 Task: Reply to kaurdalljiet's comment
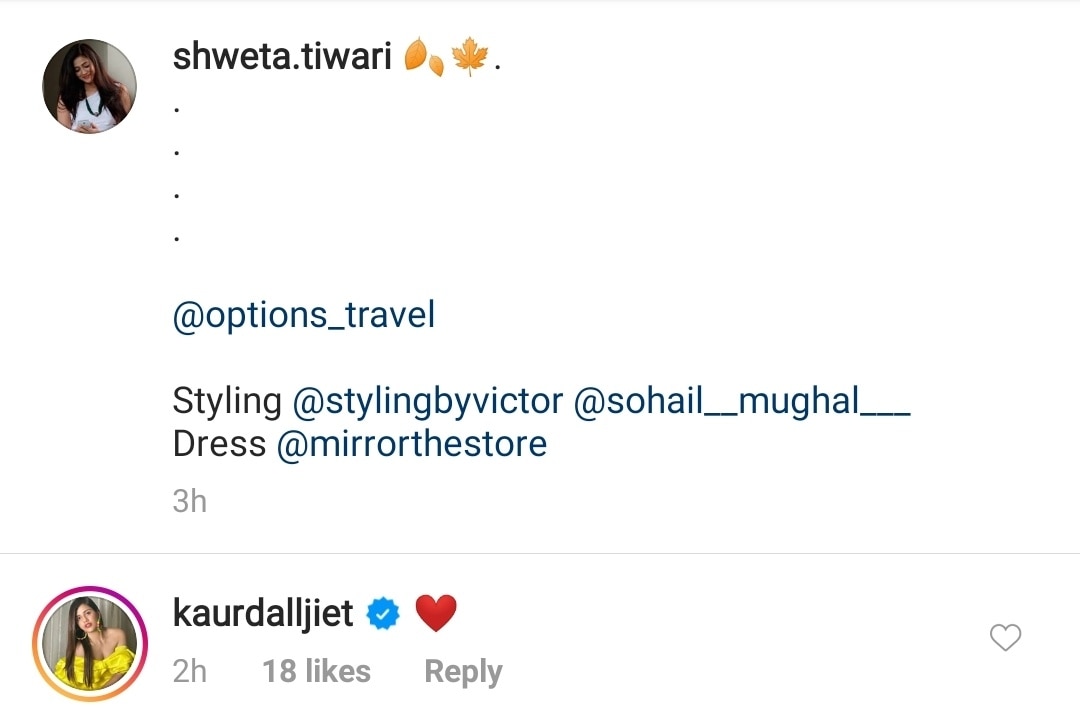463,671
